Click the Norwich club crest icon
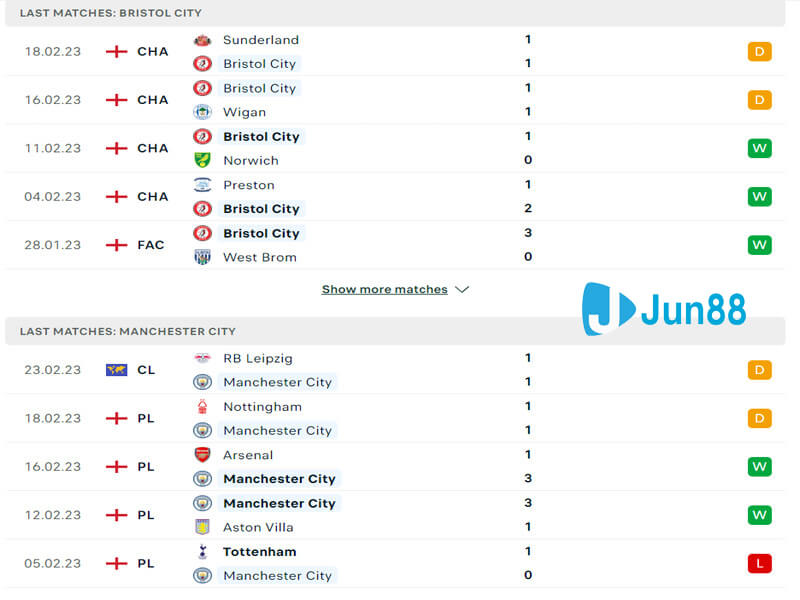800x600 pixels. click(202, 160)
